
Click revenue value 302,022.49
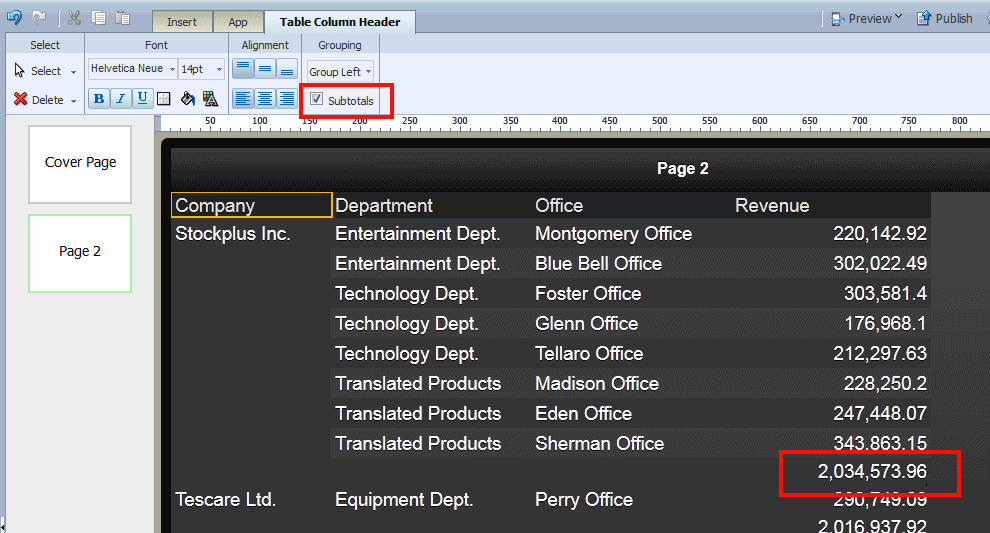pos(880,263)
